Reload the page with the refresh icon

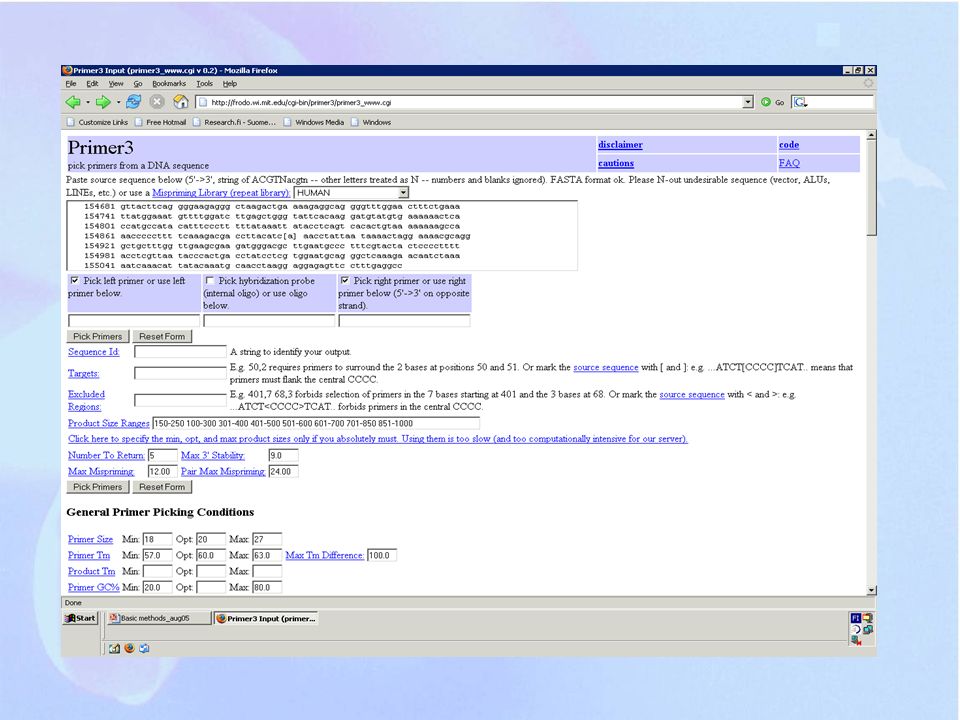pos(133,102)
